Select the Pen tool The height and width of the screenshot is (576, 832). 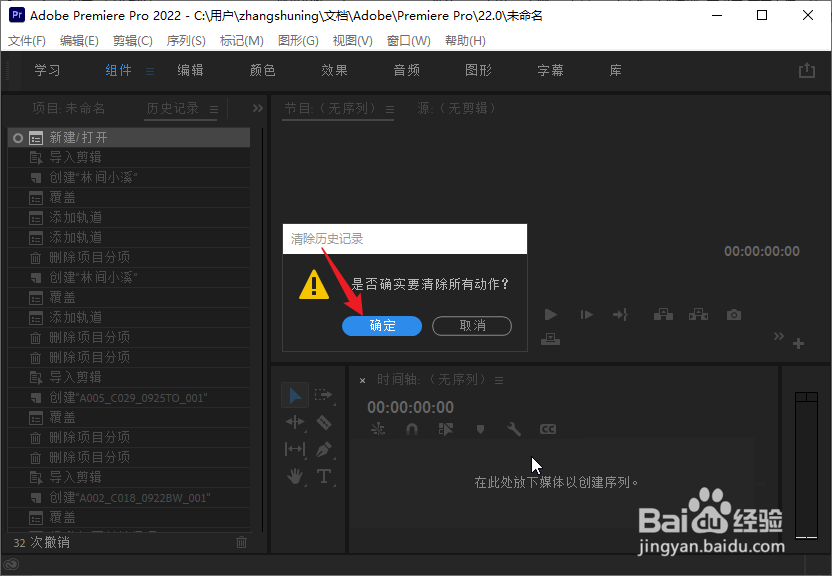click(324, 449)
